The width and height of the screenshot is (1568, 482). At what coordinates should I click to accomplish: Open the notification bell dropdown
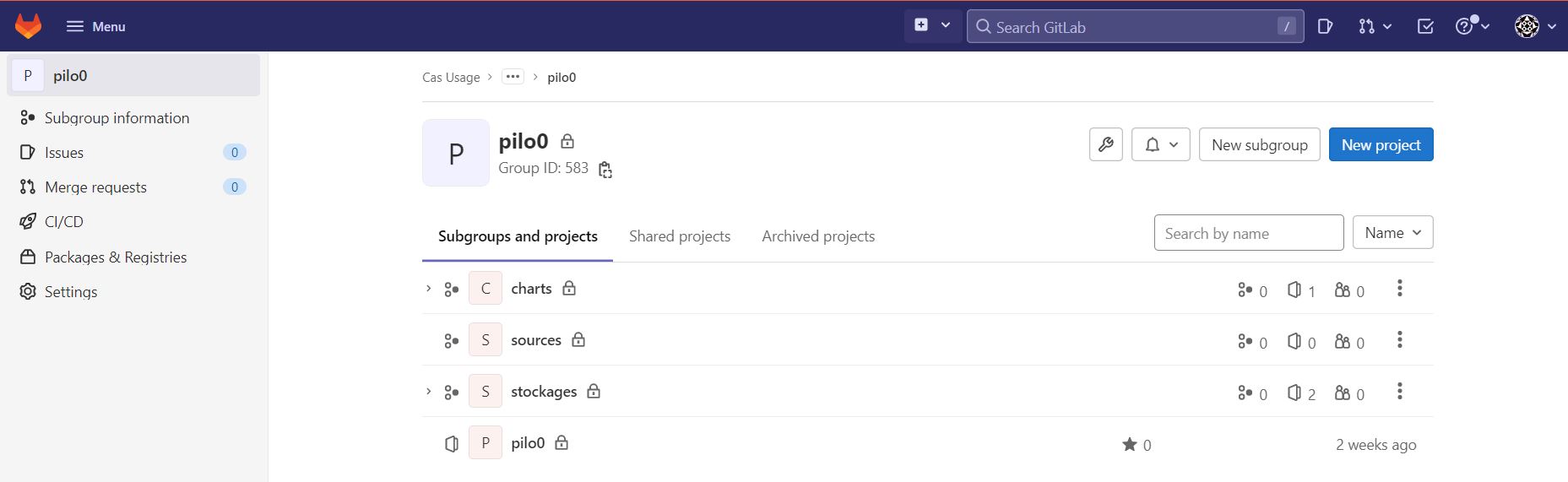[x=1161, y=144]
